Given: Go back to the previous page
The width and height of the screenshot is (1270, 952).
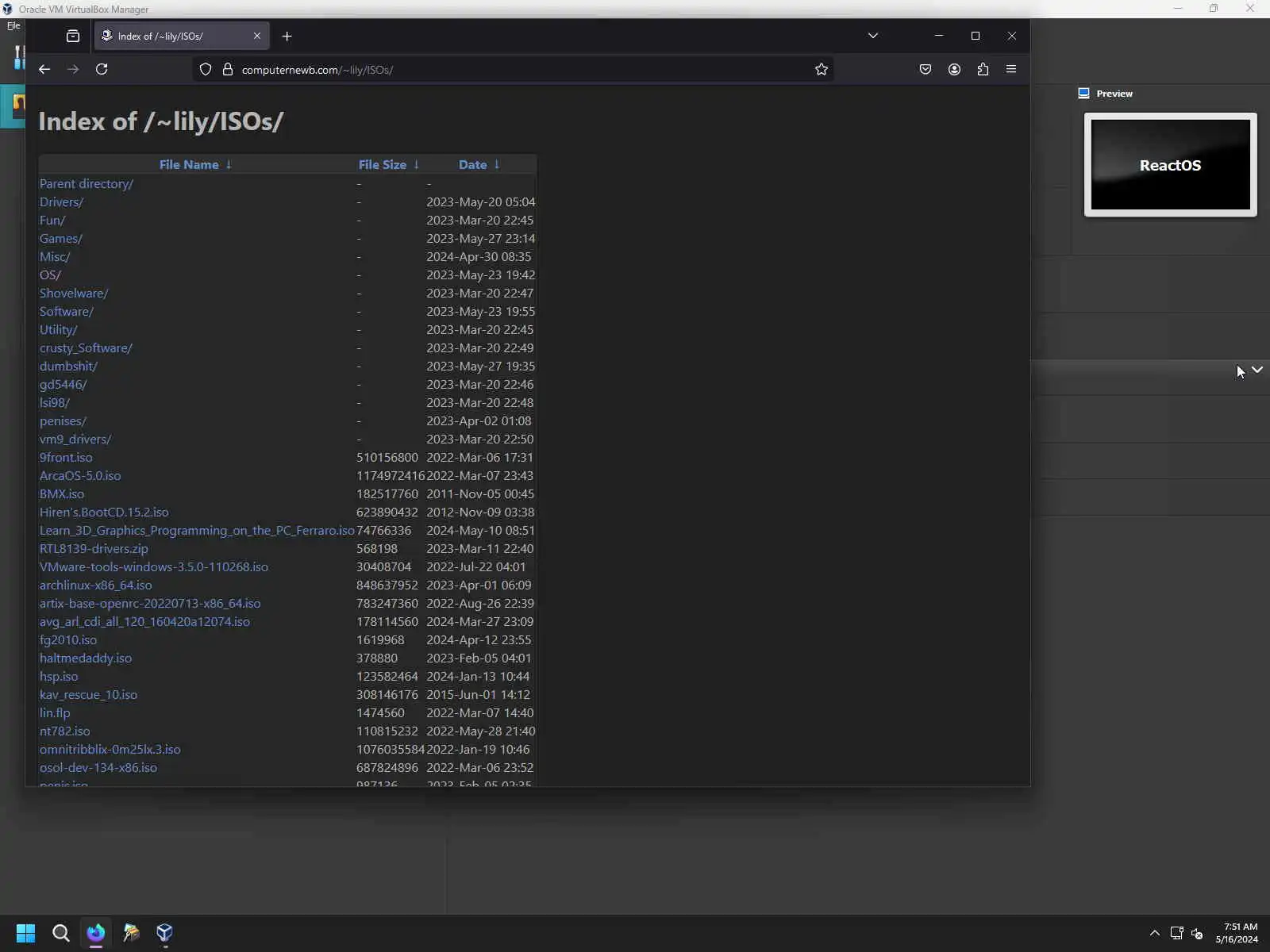Looking at the screenshot, I should [44, 70].
